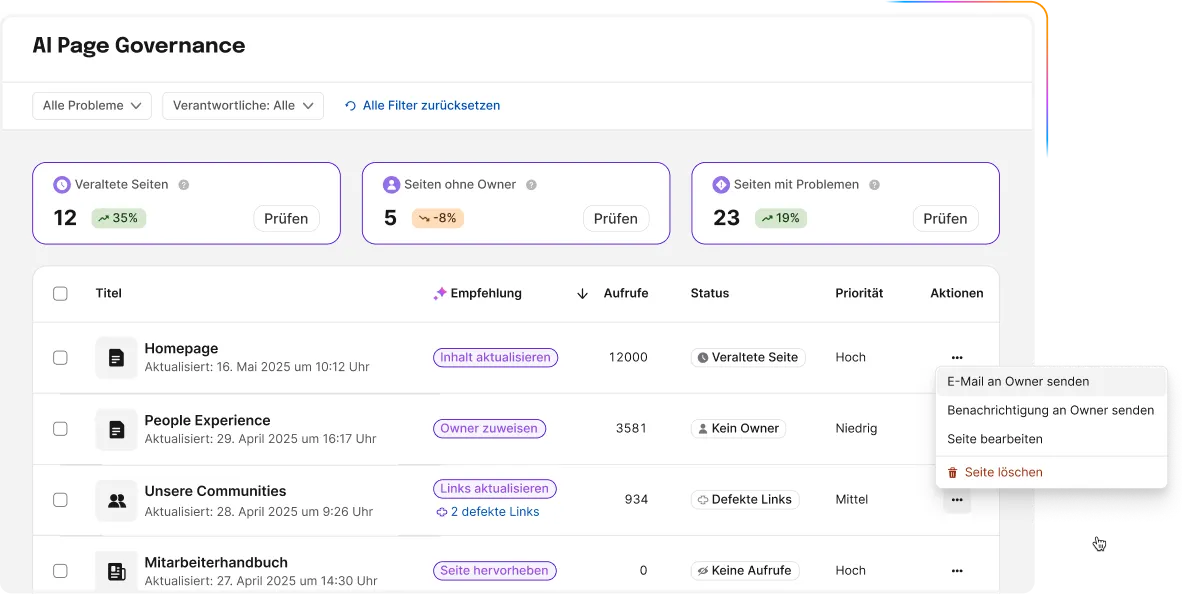The width and height of the screenshot is (1182, 594).
Task: Click the diamond icon on Seiten mit Problemen card
Action: pyautogui.click(x=720, y=184)
